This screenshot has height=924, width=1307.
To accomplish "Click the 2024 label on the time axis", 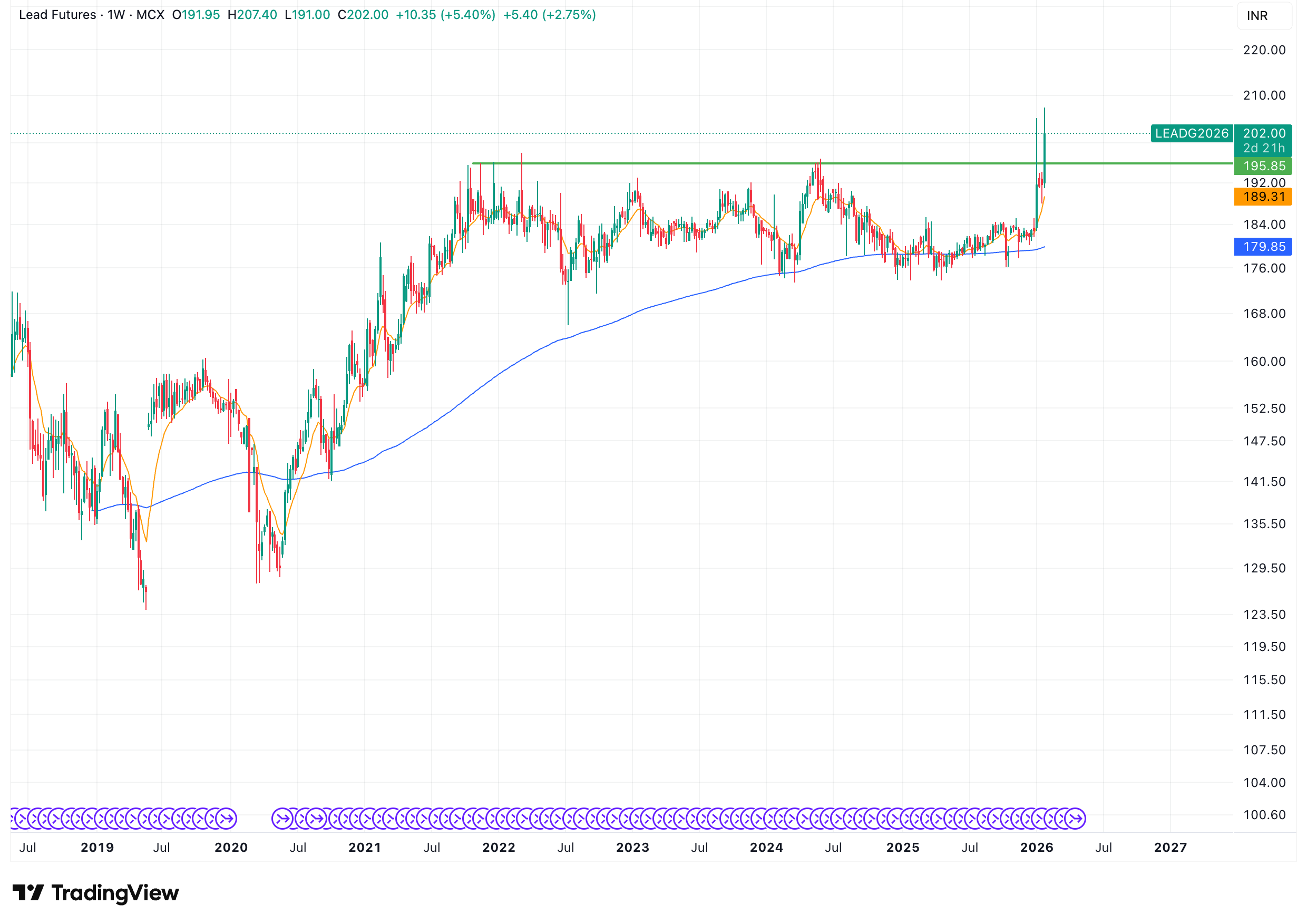I will click(x=766, y=847).
